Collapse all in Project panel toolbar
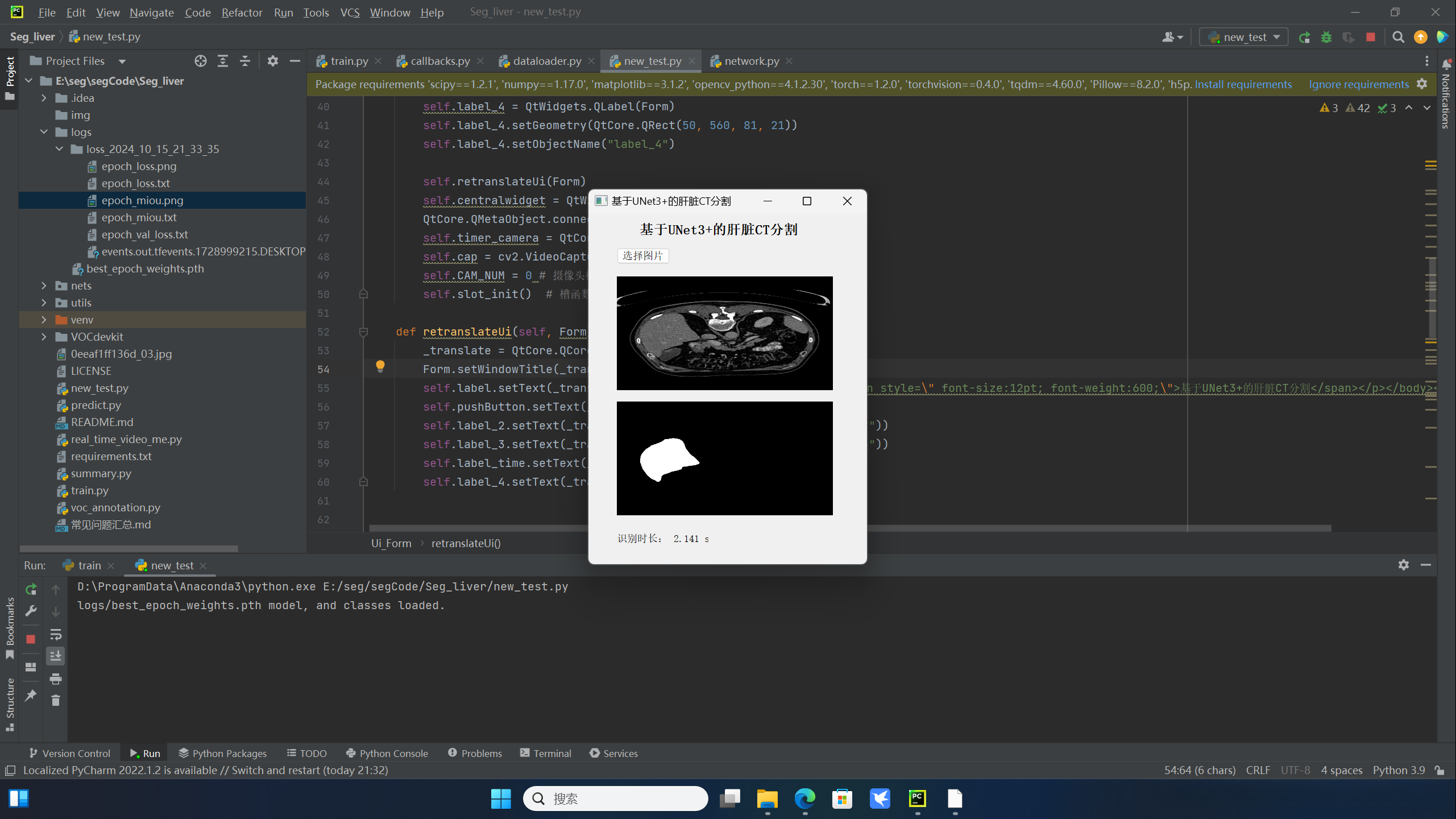1456x819 pixels. coord(245,61)
